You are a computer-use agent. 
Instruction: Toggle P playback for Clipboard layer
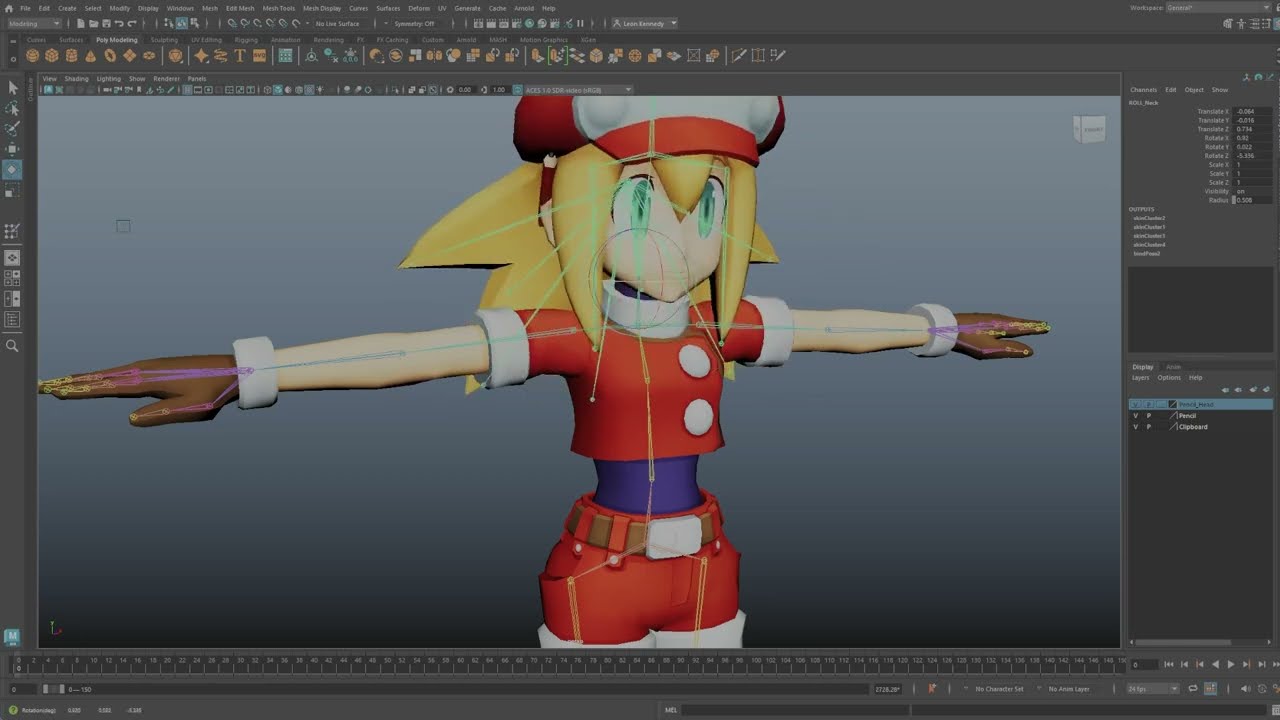tap(1148, 427)
